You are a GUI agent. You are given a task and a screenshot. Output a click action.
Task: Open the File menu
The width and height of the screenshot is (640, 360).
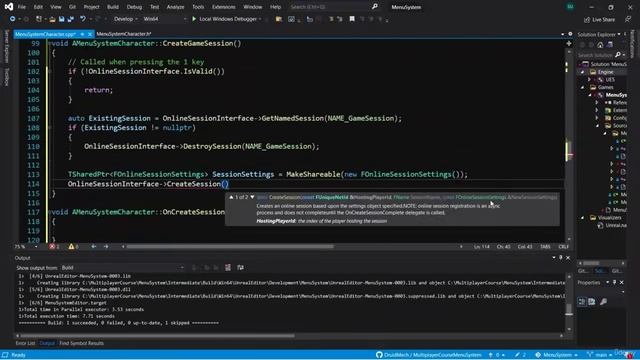(x=22, y=7)
